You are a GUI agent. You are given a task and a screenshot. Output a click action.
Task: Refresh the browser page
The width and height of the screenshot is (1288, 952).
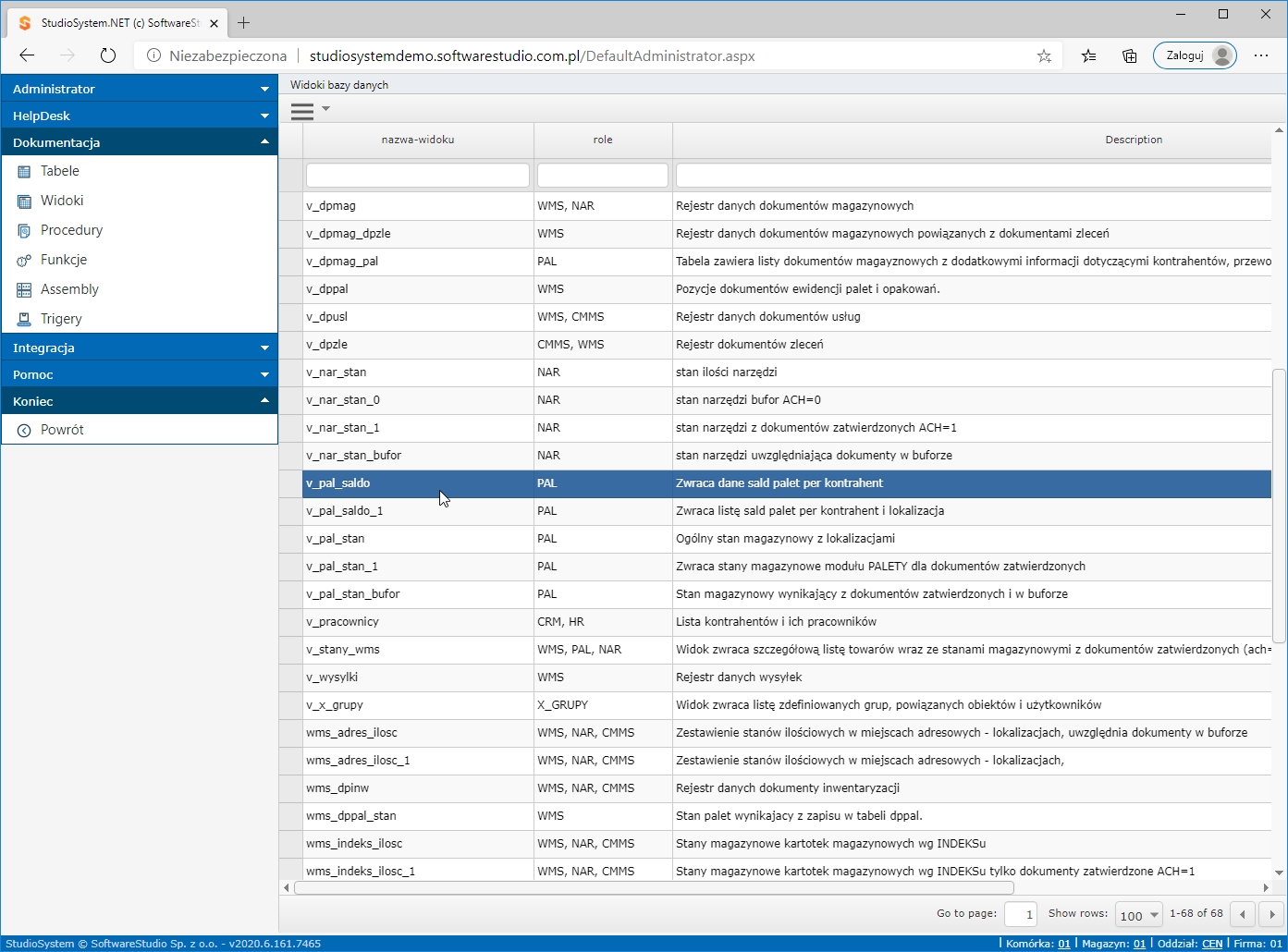(108, 55)
